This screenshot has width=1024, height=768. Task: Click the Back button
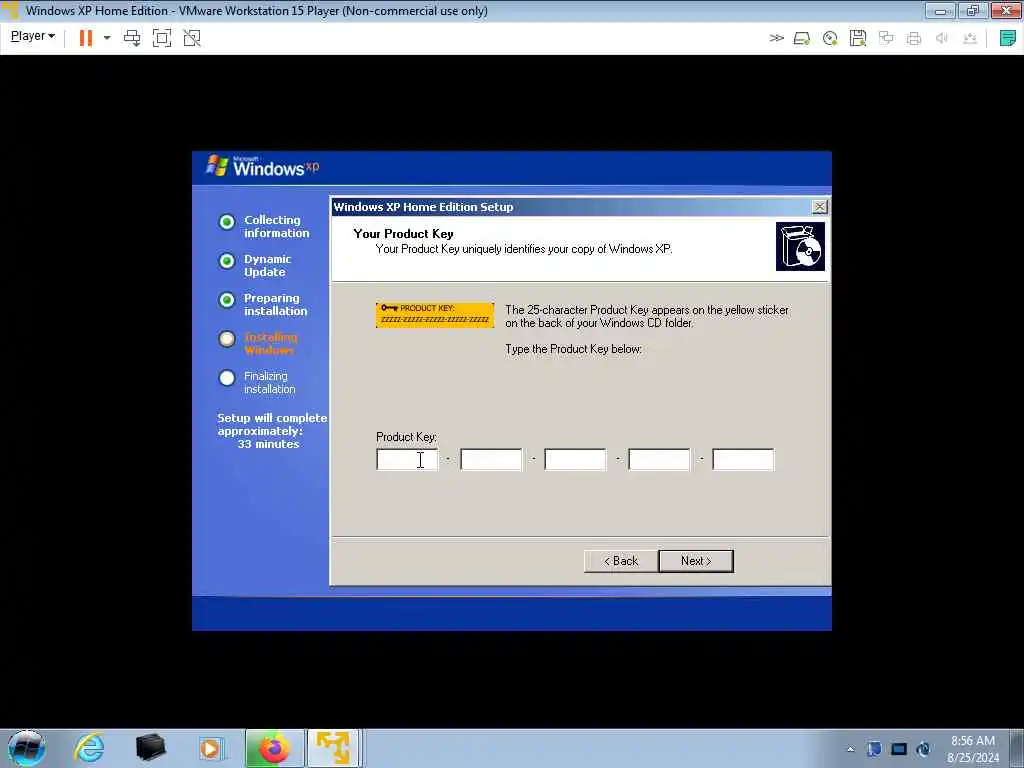[620, 561]
